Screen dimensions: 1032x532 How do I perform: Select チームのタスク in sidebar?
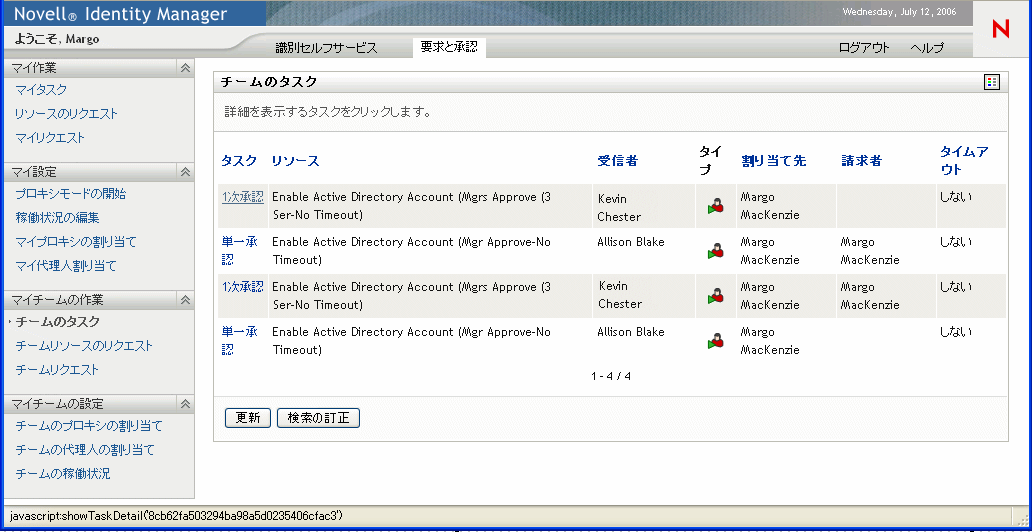(58, 322)
